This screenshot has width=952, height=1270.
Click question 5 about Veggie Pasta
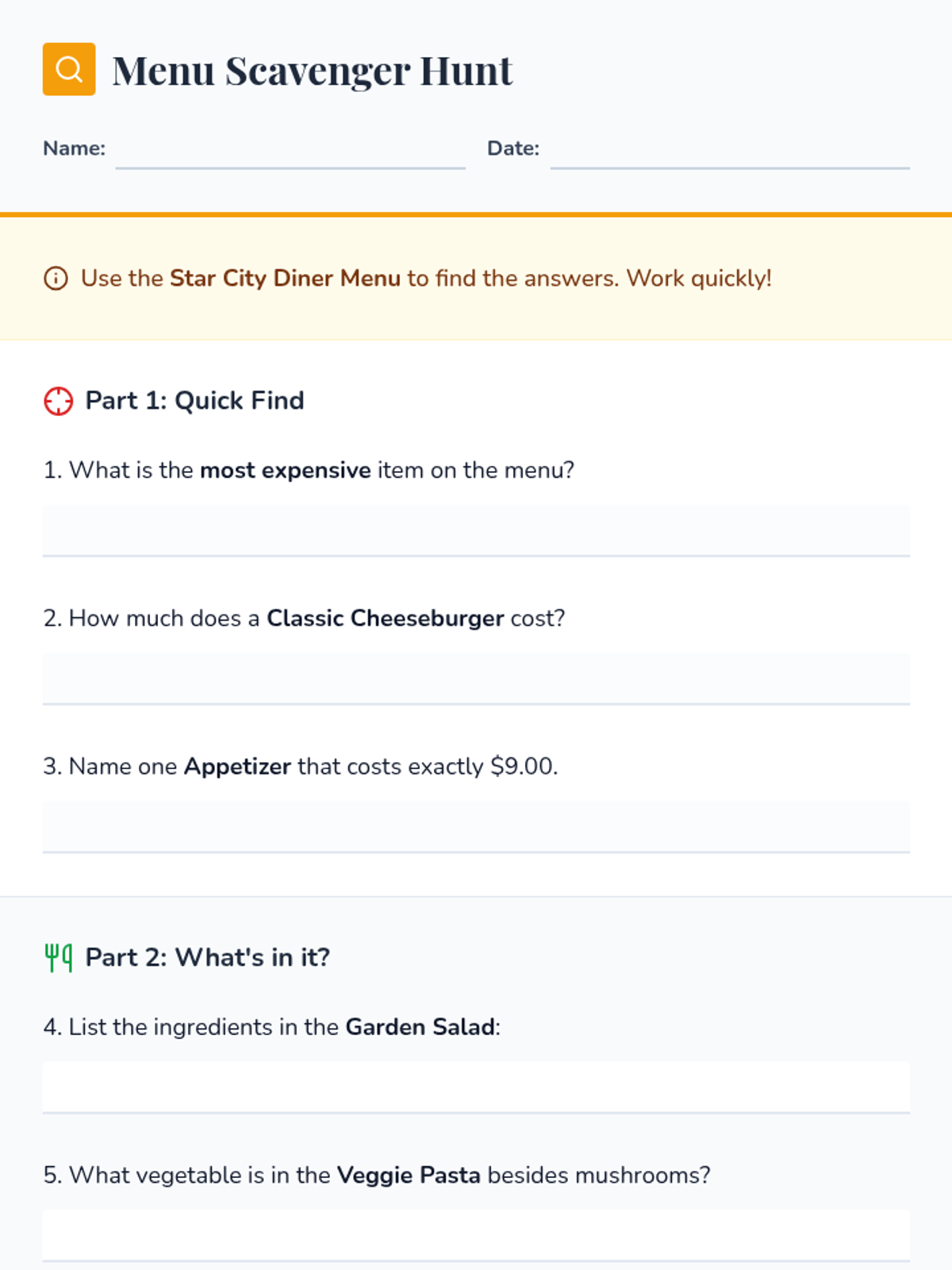(377, 1176)
